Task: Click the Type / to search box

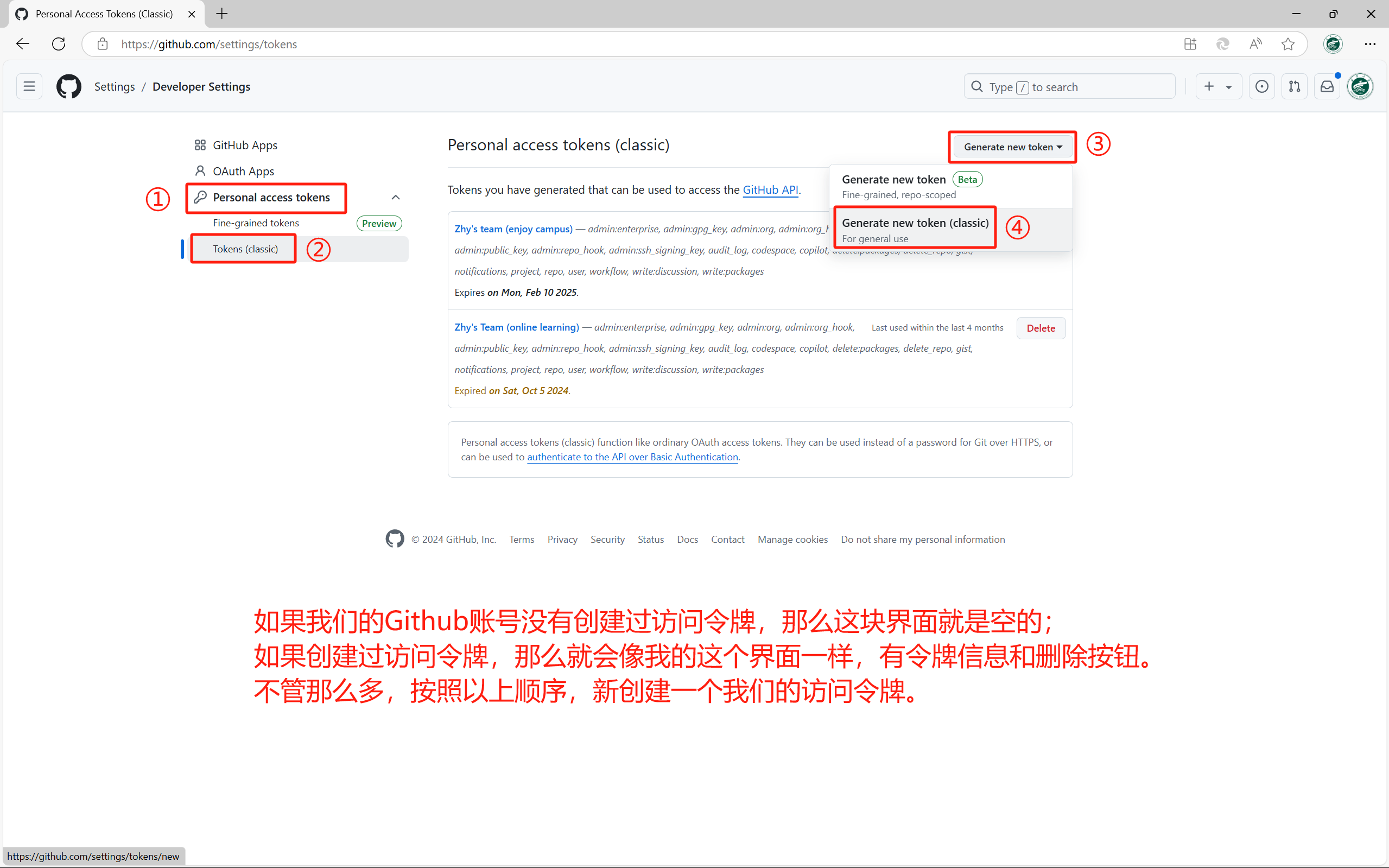Action: [x=1069, y=87]
